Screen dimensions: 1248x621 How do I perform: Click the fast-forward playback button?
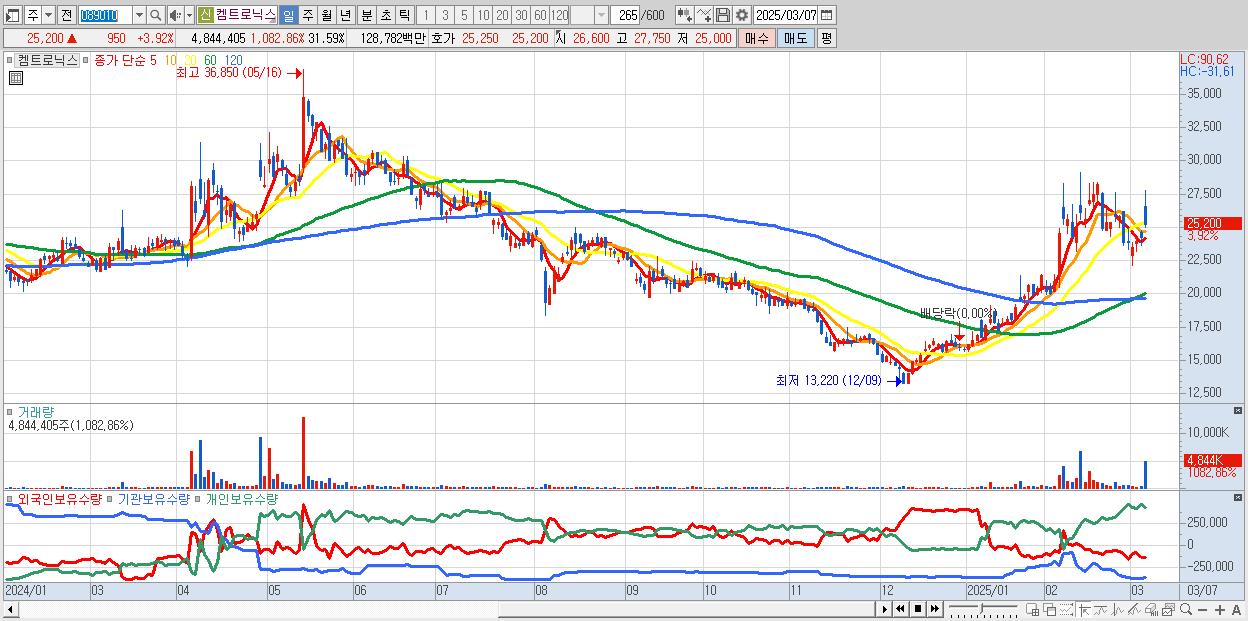coord(935,608)
